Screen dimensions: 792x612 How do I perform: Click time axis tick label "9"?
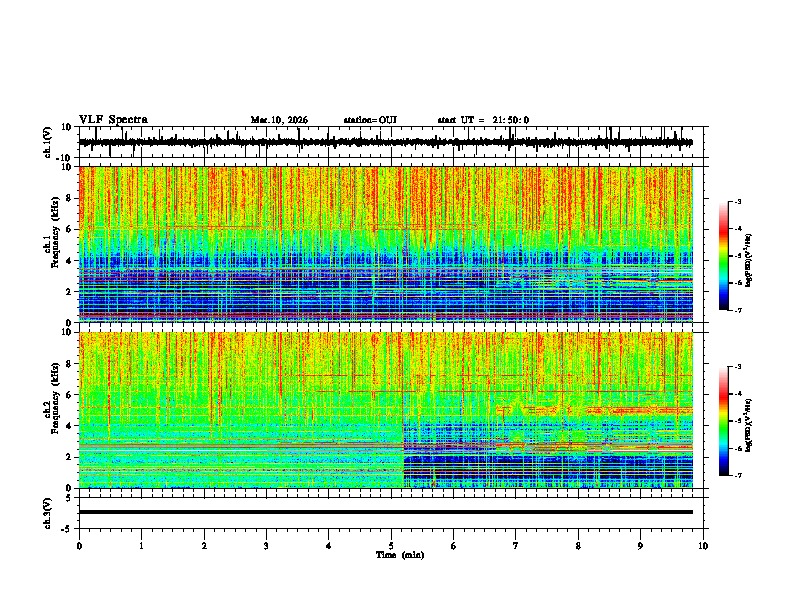tap(640, 546)
